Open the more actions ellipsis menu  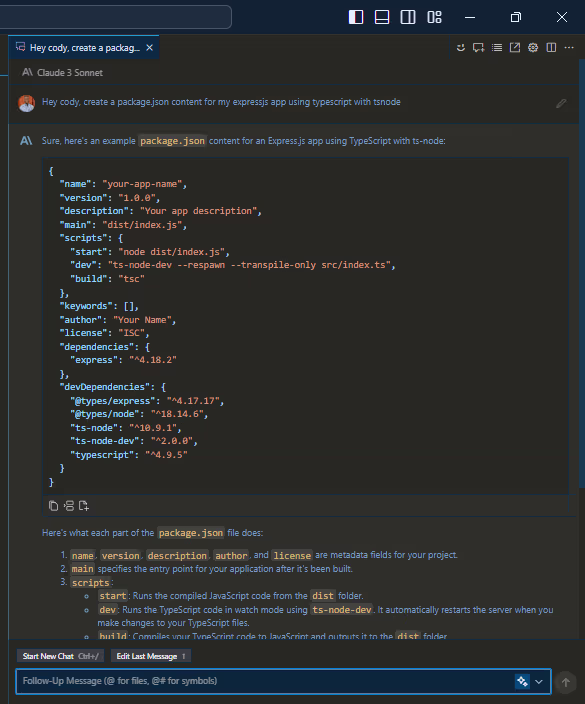click(569, 48)
